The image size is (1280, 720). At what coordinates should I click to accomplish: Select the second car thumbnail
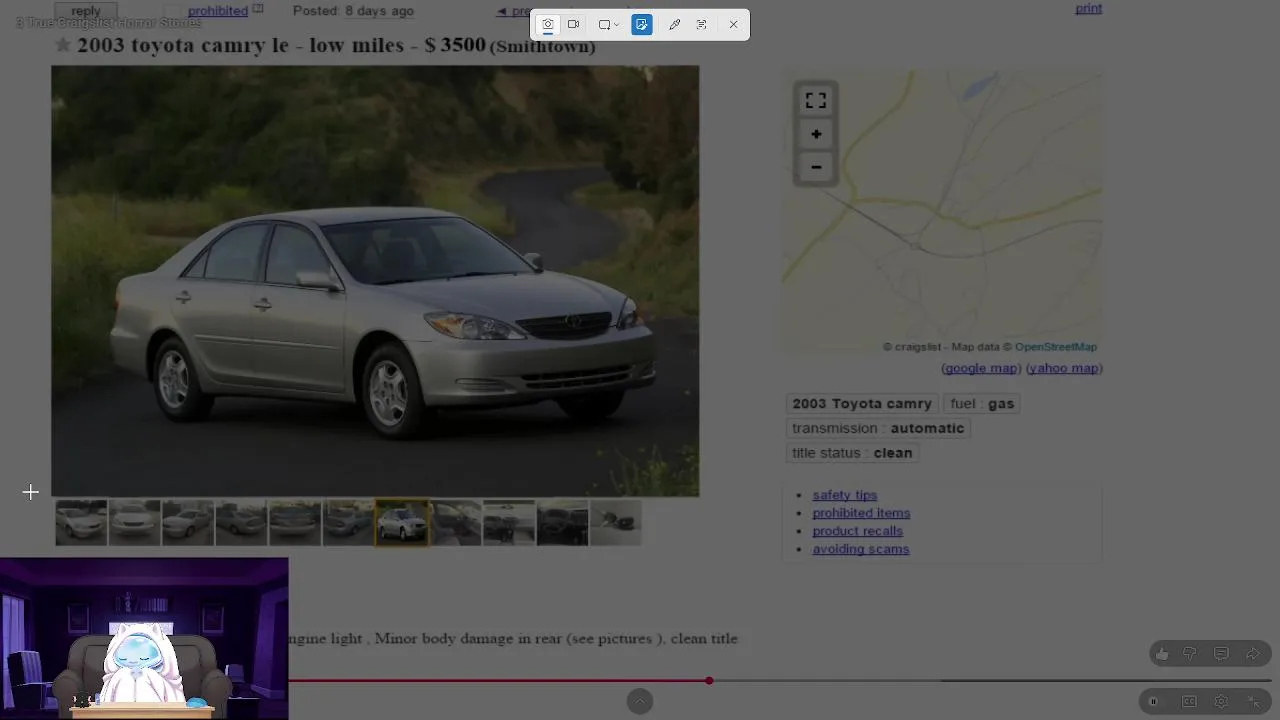[x=134, y=523]
